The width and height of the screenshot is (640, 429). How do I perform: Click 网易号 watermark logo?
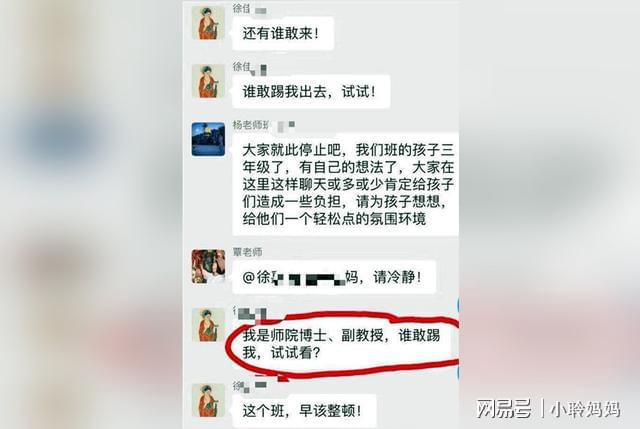click(x=504, y=409)
